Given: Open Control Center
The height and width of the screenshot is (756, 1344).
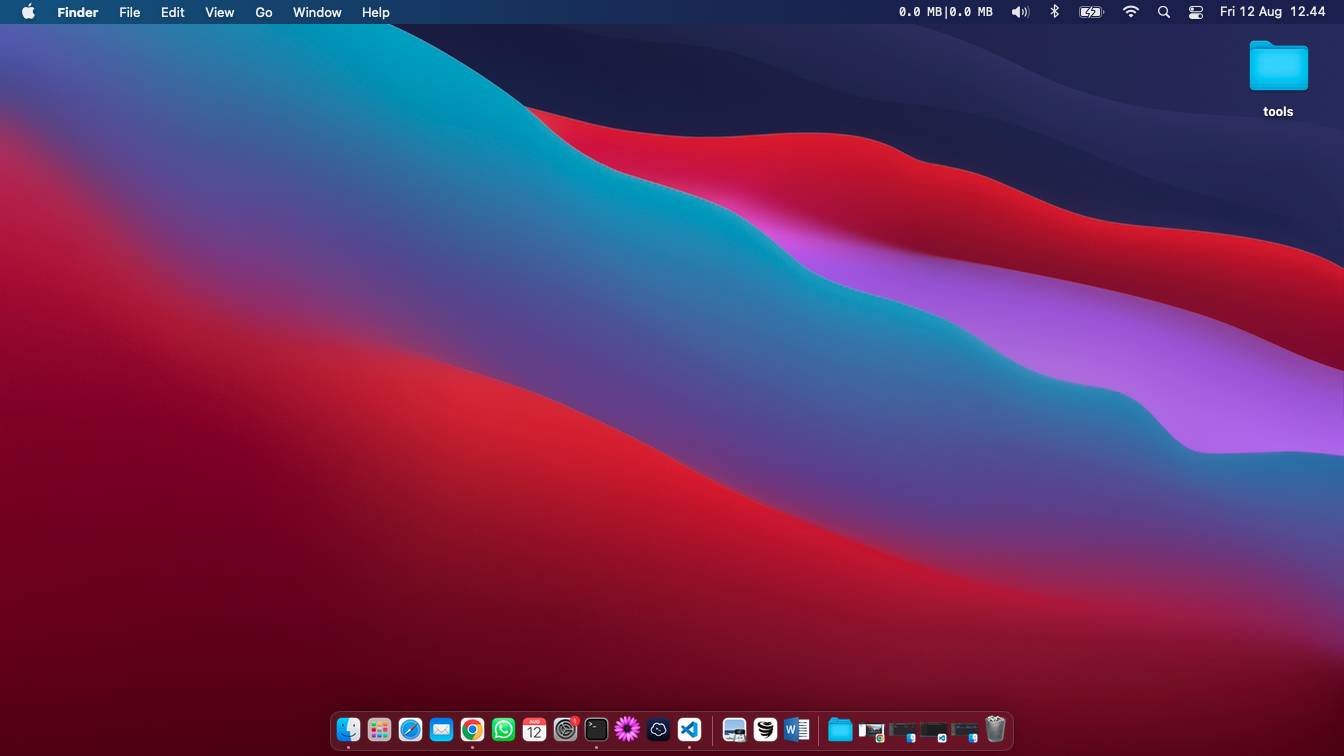Looking at the screenshot, I should coord(1196,12).
